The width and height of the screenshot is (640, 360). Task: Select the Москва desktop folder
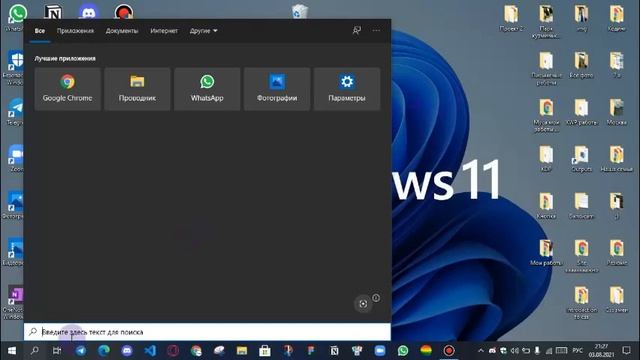click(617, 112)
